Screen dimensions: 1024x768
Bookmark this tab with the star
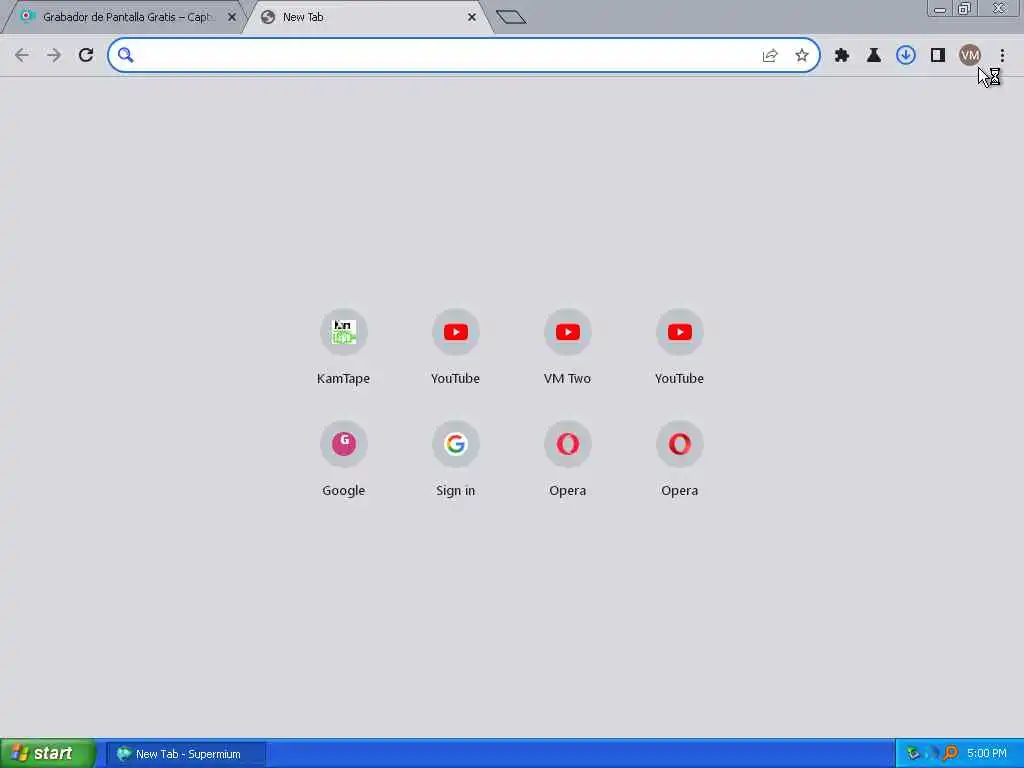tap(802, 56)
